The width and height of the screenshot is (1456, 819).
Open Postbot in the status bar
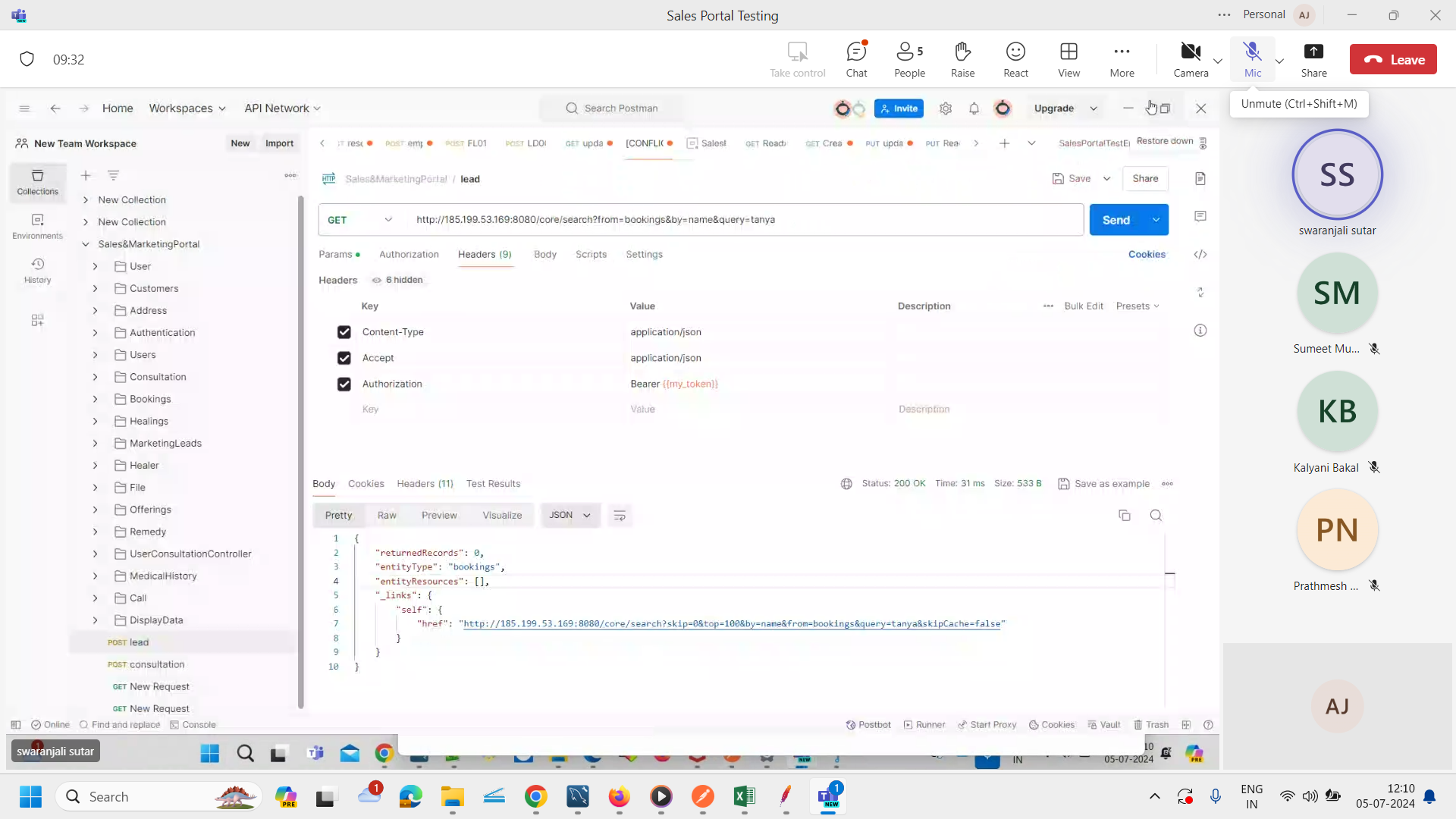pos(868,725)
